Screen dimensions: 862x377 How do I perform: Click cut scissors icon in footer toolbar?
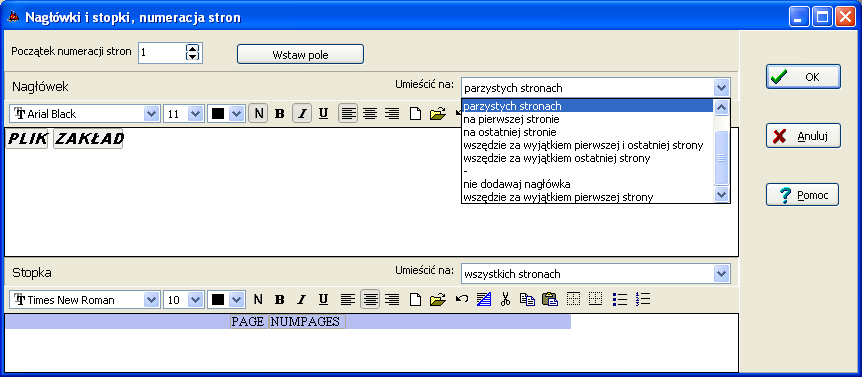pyautogui.click(x=506, y=300)
